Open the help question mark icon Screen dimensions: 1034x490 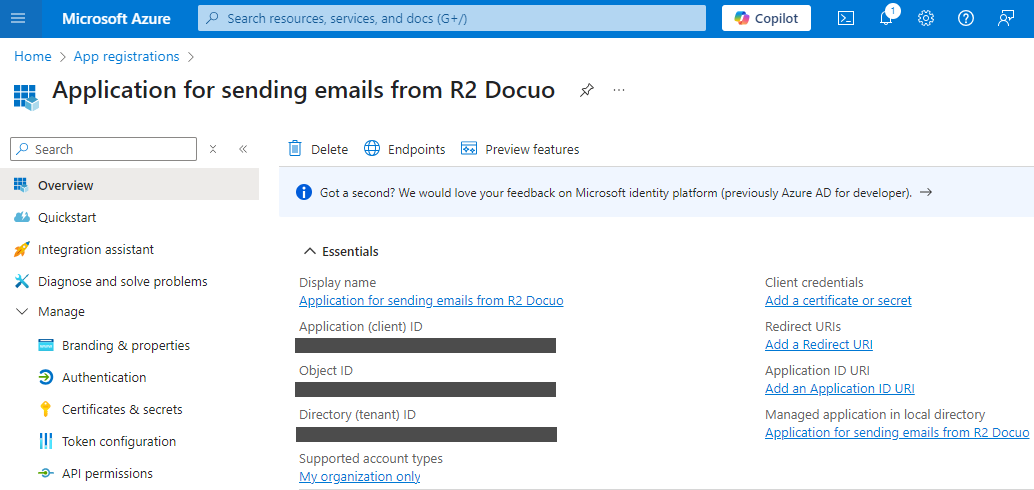pyautogui.click(x=965, y=18)
